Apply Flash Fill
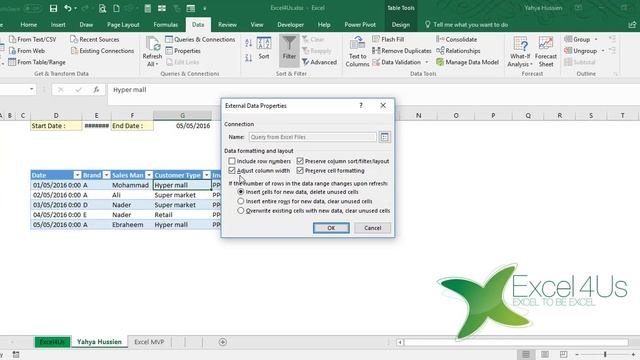Viewport: 640px width, 360px height. point(388,39)
